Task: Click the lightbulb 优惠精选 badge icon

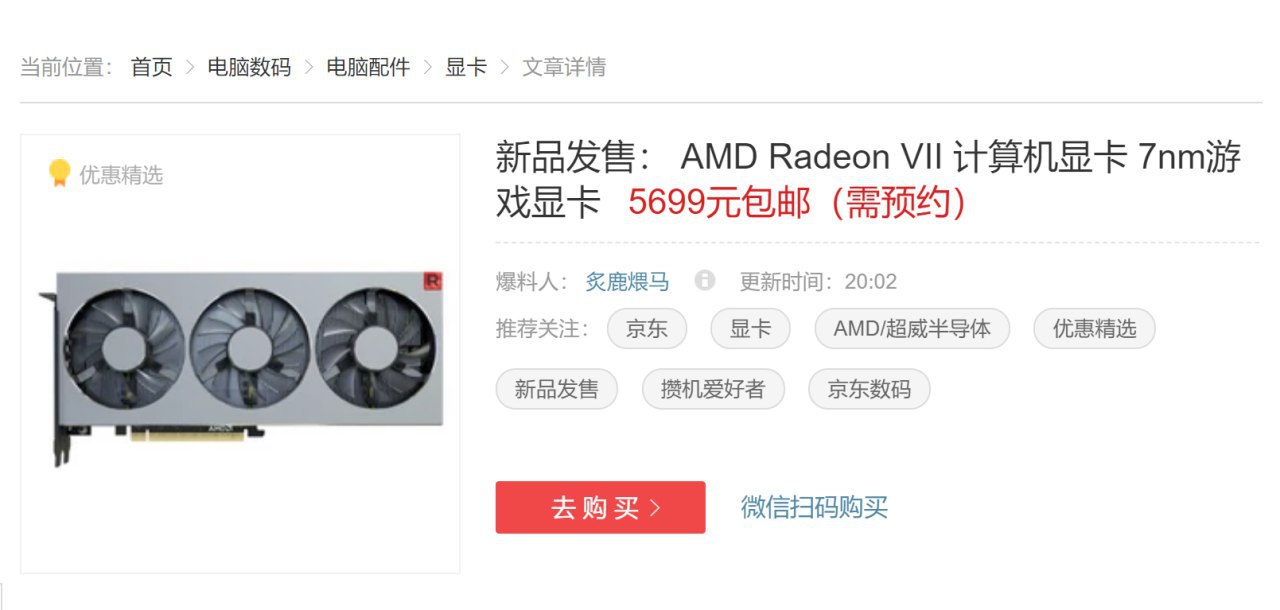Action: tap(60, 174)
